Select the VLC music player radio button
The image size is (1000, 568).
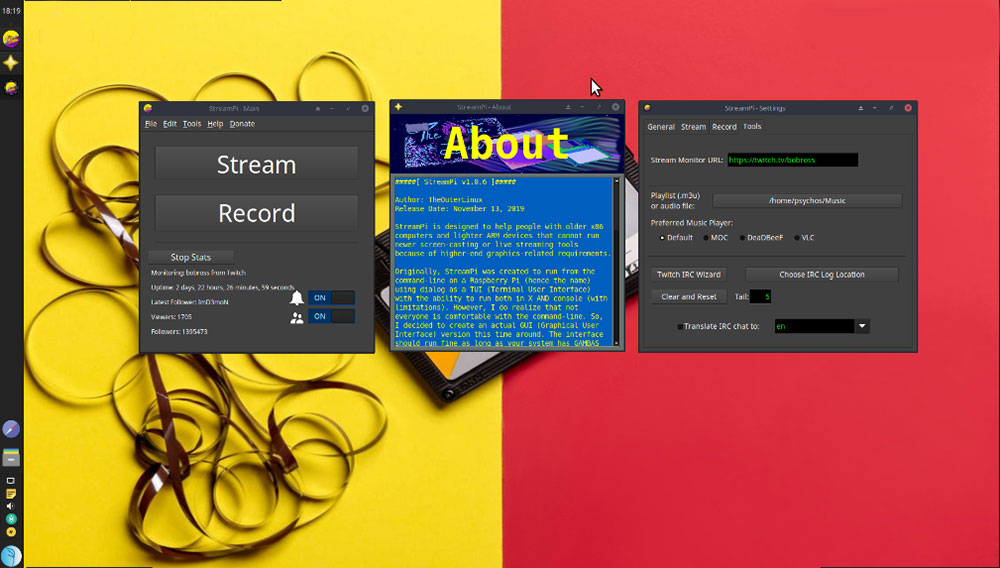coord(797,238)
